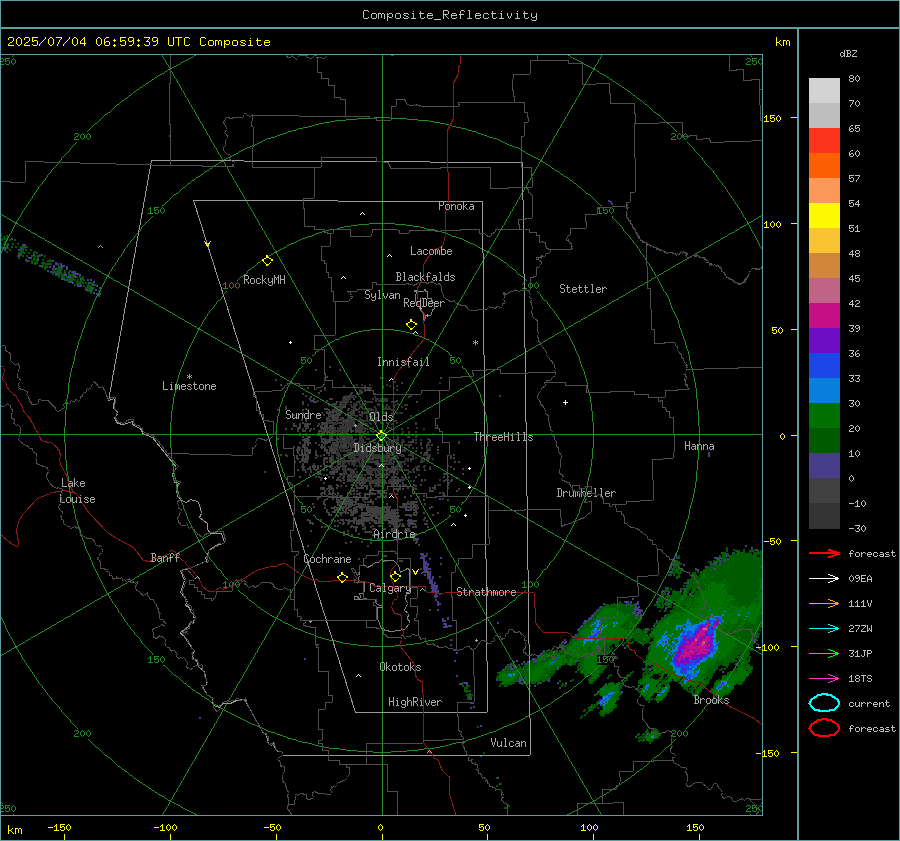900x841 pixels.
Task: Click the yellow diamond marker below Cochrane
Action: pos(342,577)
